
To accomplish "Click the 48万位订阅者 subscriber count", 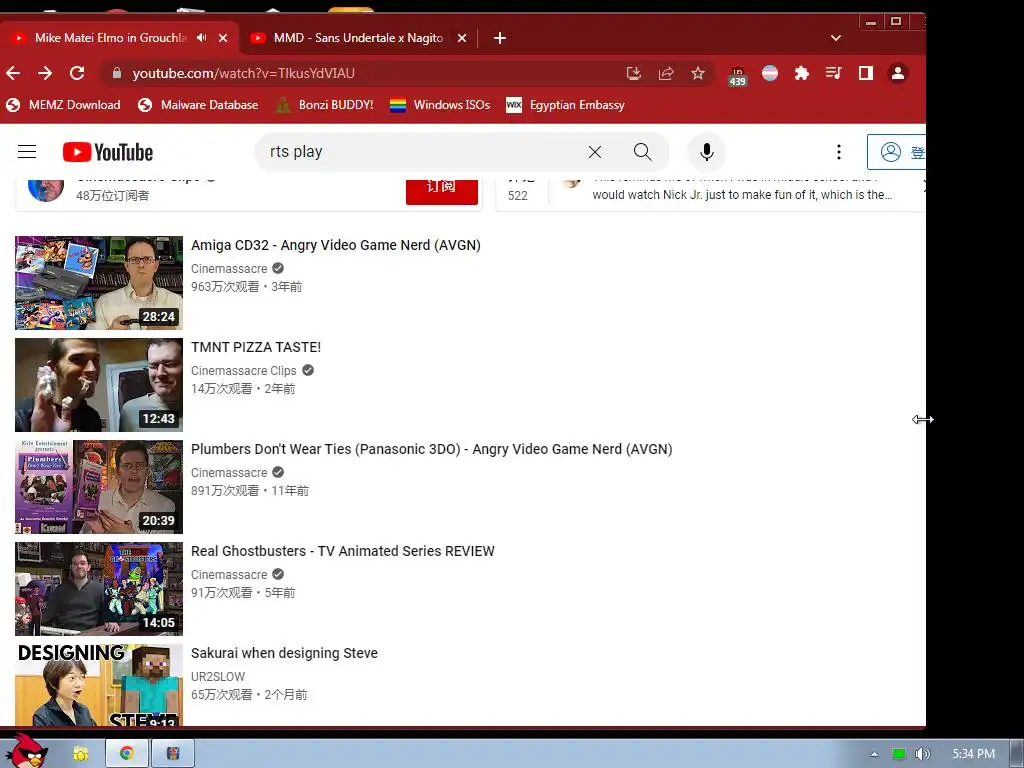I will (x=112, y=195).
